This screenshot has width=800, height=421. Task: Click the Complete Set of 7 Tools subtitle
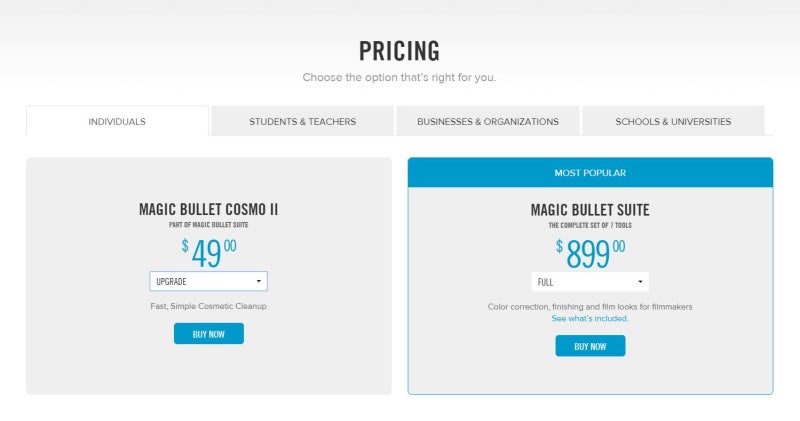[x=590, y=225]
